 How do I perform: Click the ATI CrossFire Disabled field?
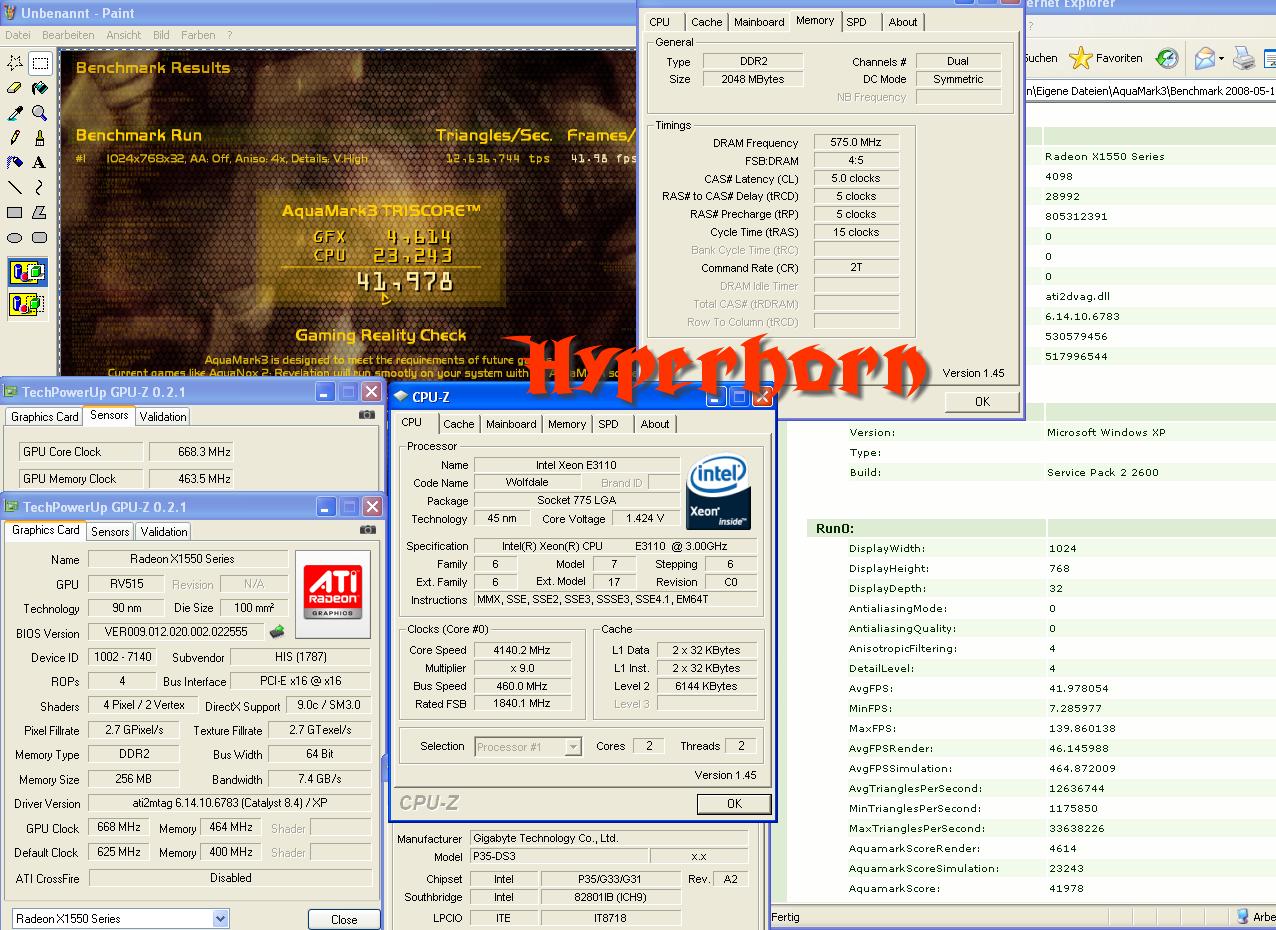(x=230, y=878)
